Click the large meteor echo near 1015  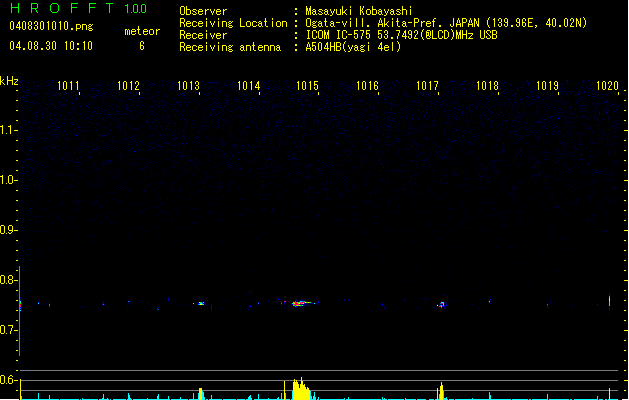pyautogui.click(x=302, y=303)
